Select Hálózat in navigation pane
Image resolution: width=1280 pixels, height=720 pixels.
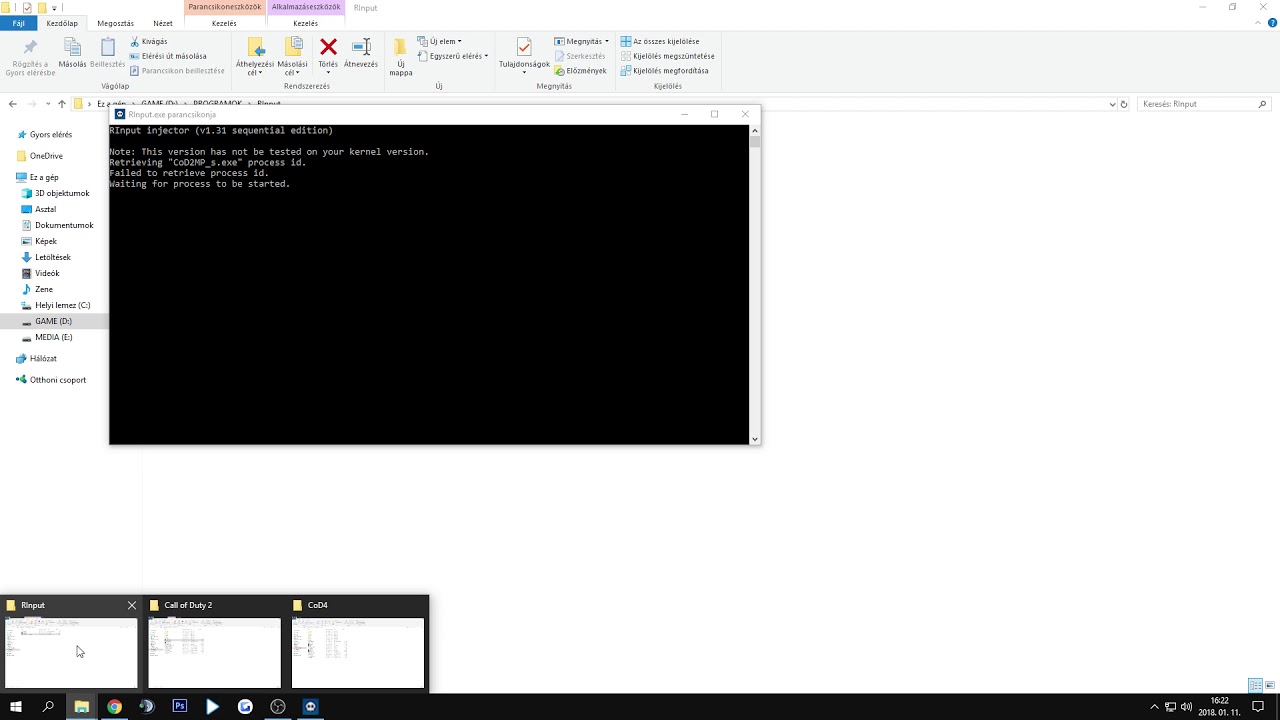[x=37, y=358]
